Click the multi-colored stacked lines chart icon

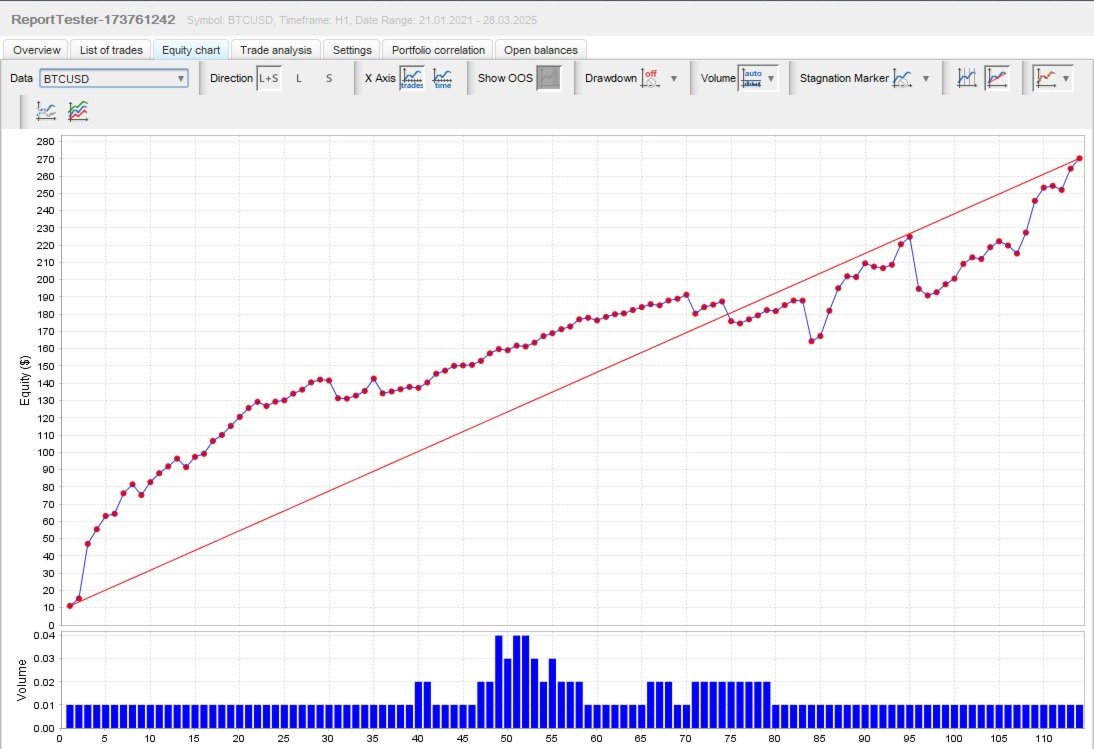(x=78, y=111)
